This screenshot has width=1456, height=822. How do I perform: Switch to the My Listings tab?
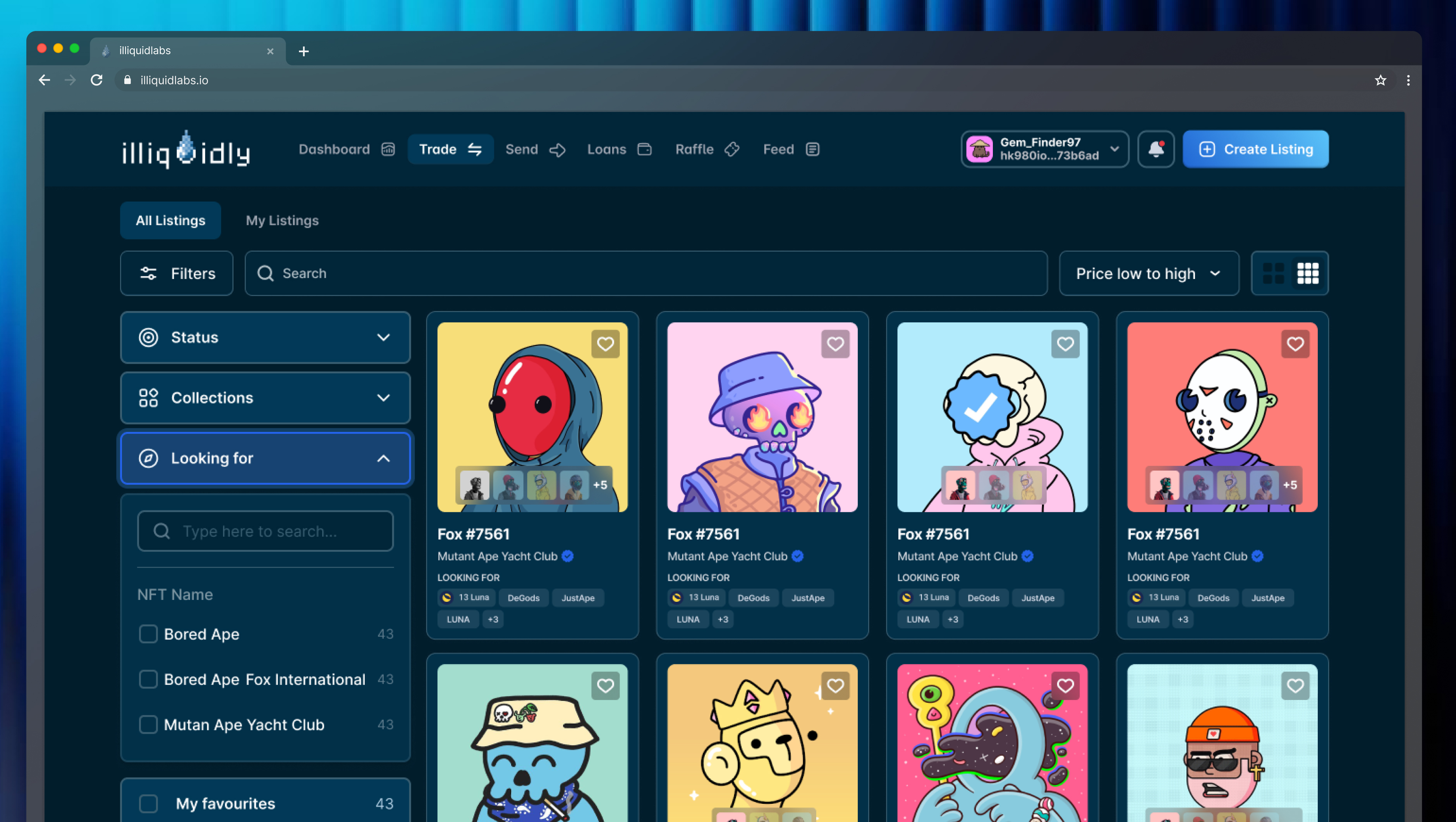click(x=282, y=220)
